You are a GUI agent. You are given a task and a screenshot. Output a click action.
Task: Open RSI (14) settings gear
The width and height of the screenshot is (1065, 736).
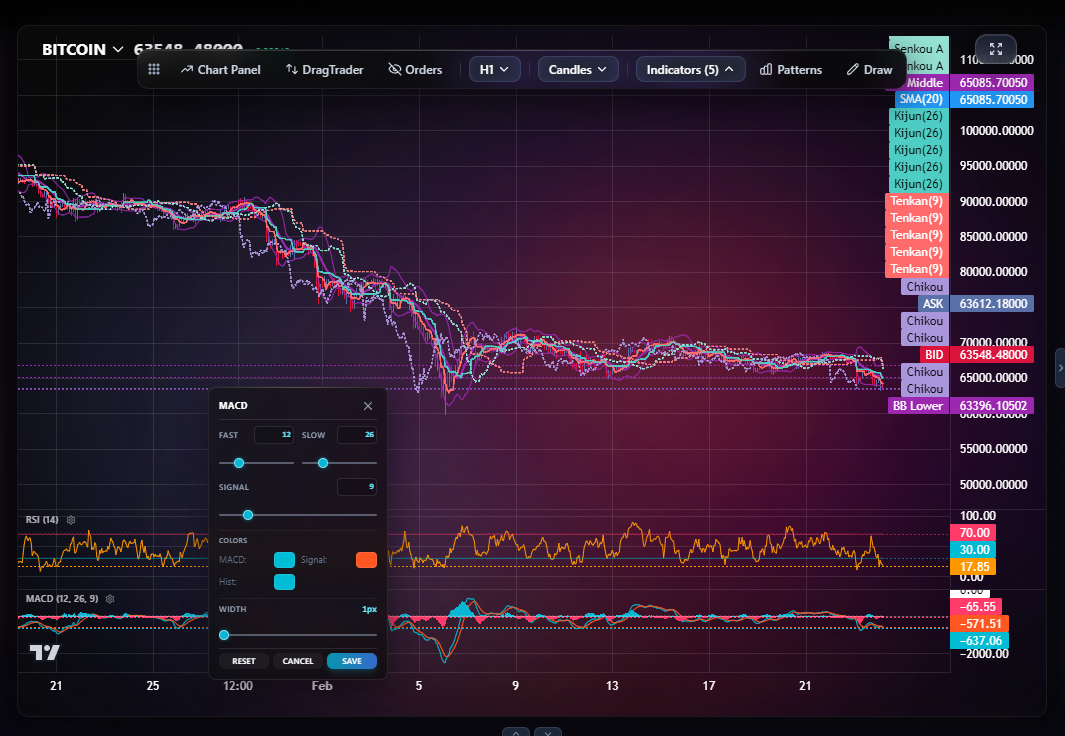coord(71,520)
